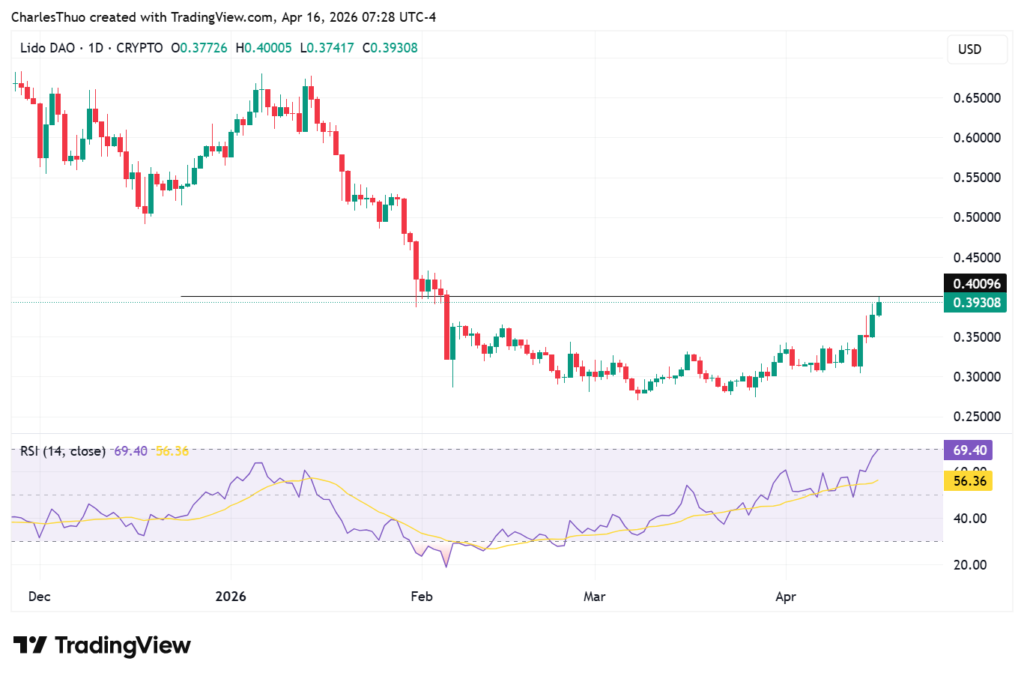Click the green 0.39308 last price badge
1024x679 pixels.
973,303
